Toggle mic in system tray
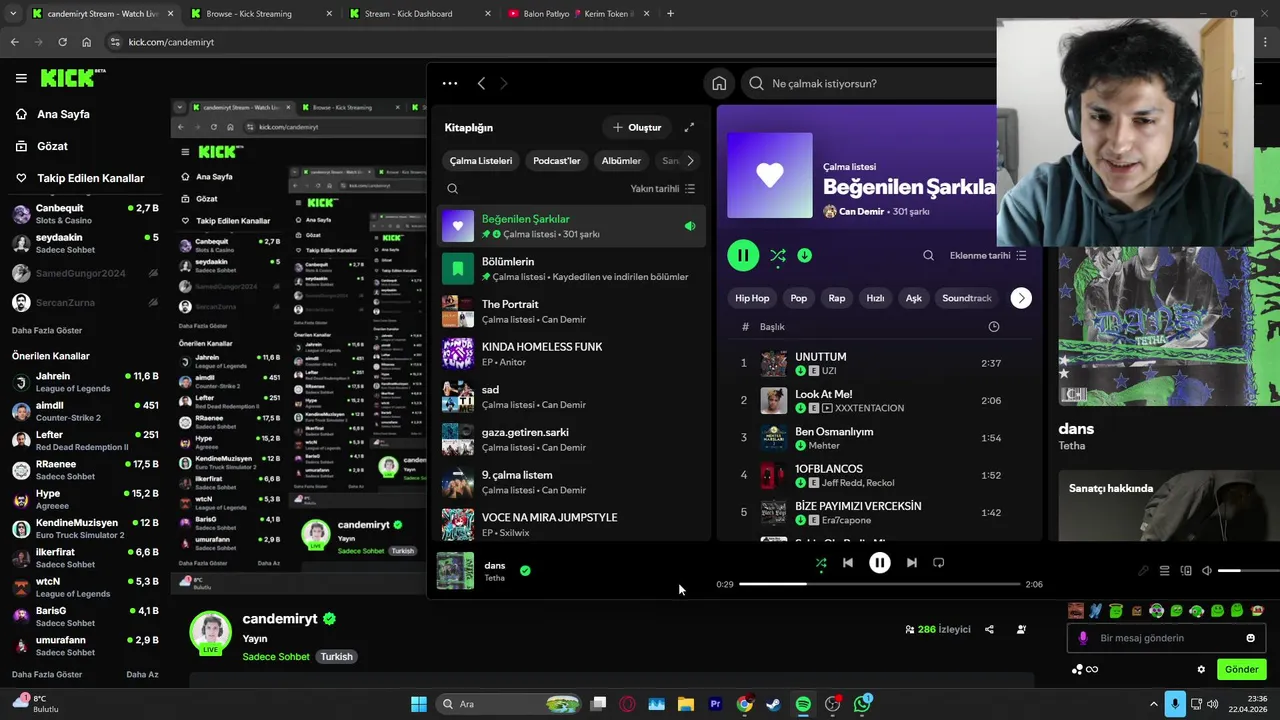 coord(1175,704)
